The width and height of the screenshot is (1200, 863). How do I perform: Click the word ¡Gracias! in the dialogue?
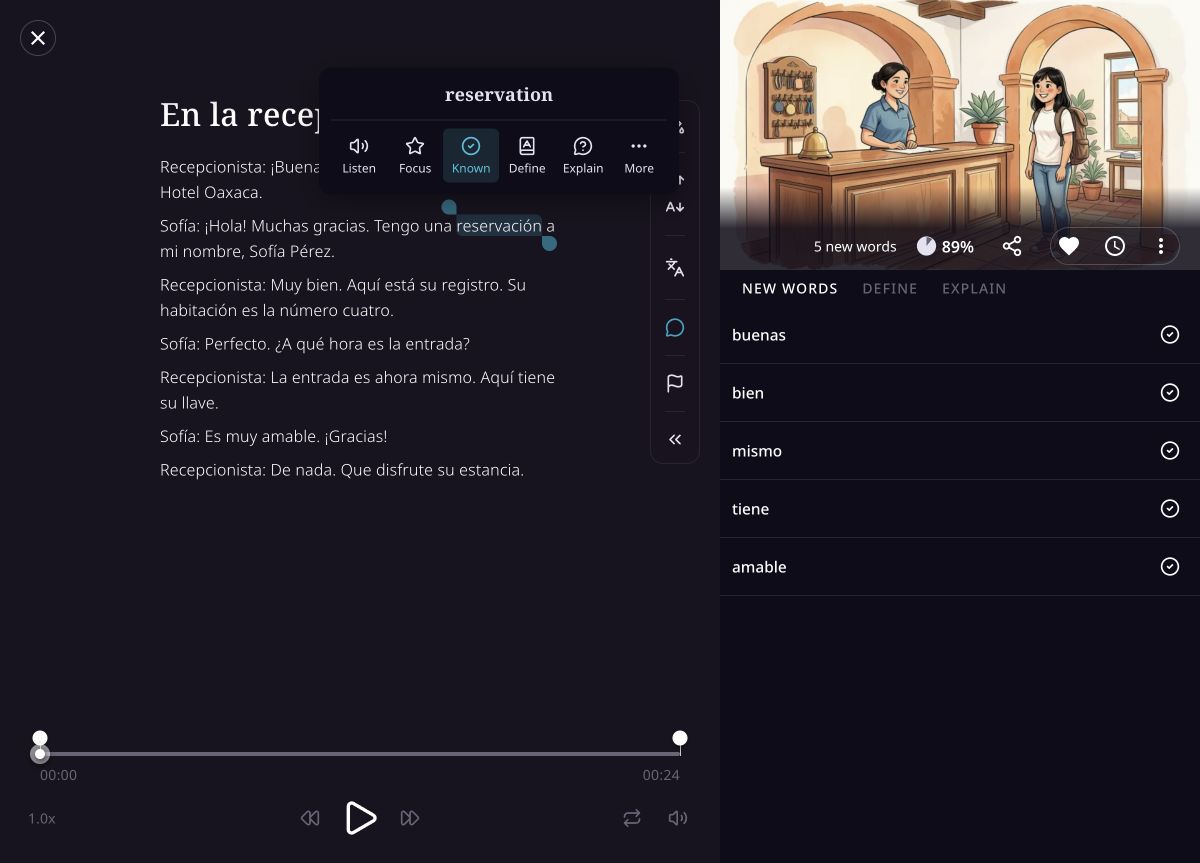tap(355, 436)
